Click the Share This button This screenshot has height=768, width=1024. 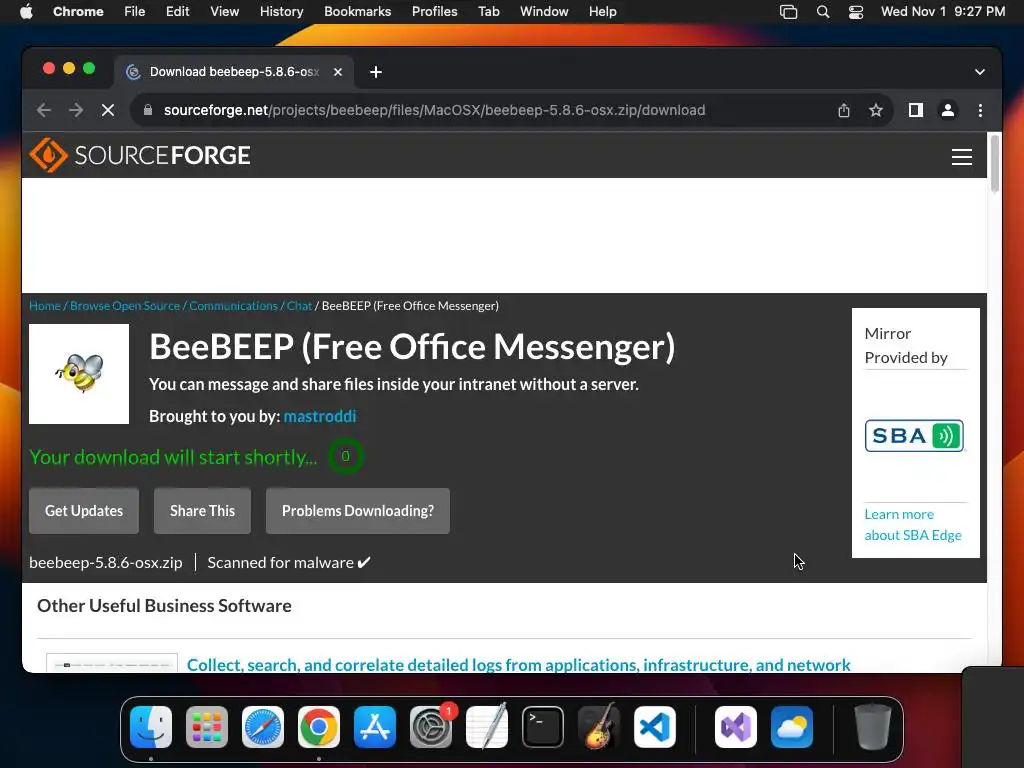coord(202,511)
